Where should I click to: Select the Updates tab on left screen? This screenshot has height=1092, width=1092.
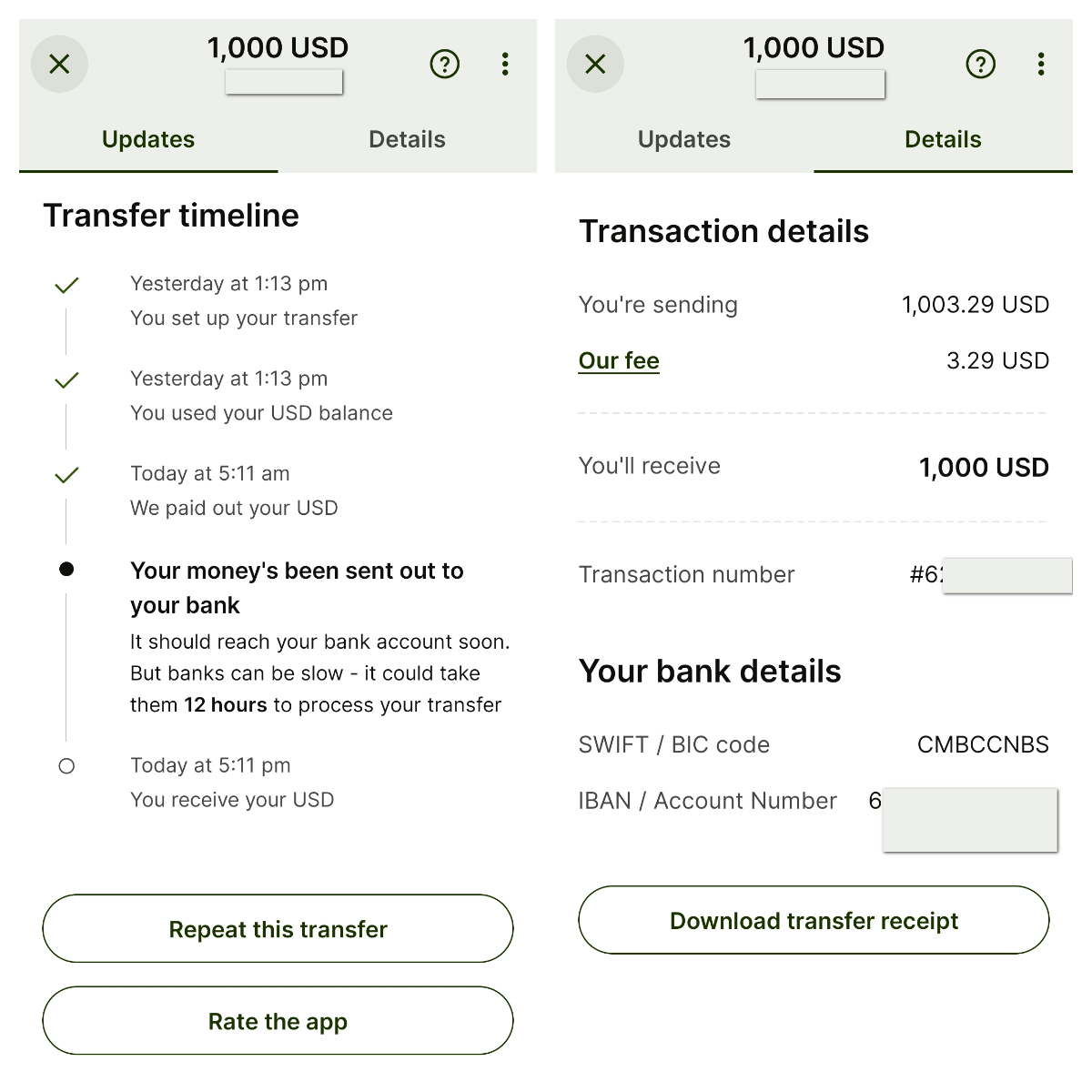[148, 139]
